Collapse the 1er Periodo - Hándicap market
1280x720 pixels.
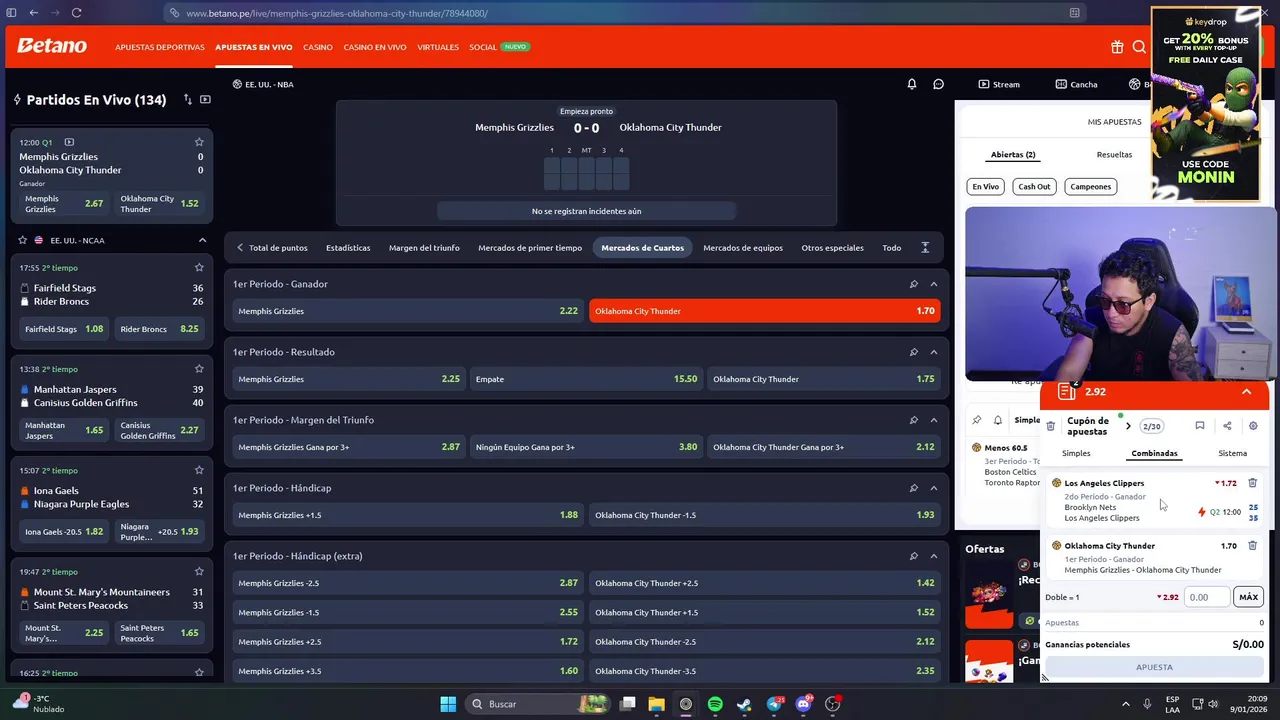pyautogui.click(x=934, y=488)
